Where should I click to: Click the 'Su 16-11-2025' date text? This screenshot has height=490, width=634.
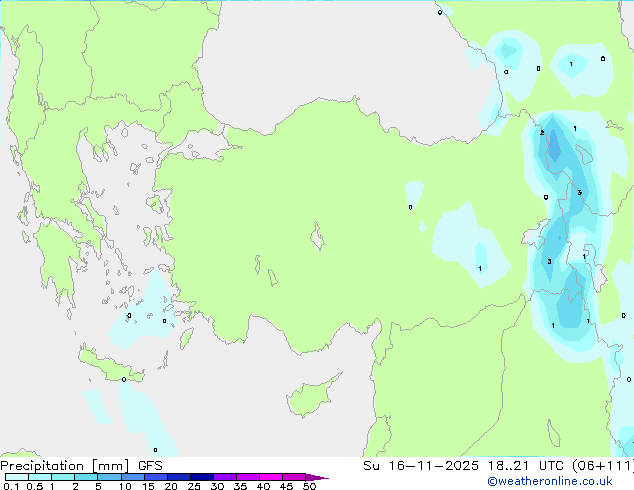click(421, 466)
